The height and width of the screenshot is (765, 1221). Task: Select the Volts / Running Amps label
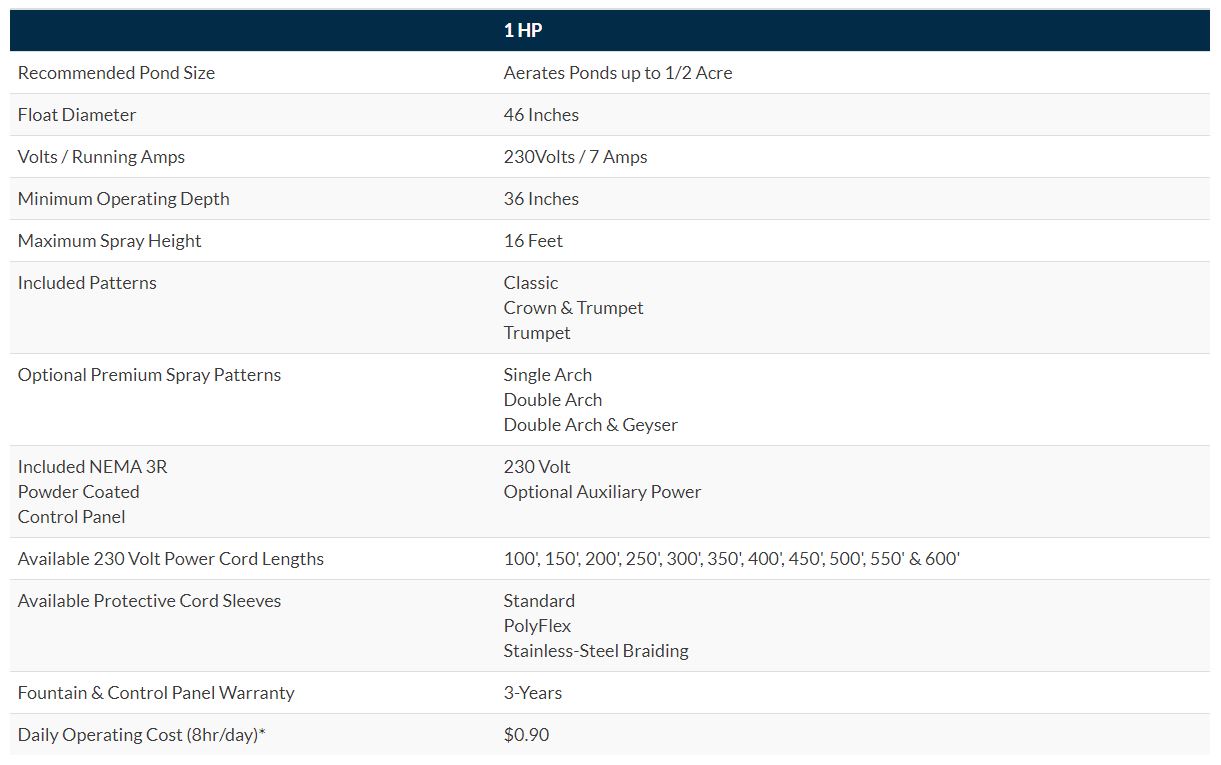(x=101, y=157)
